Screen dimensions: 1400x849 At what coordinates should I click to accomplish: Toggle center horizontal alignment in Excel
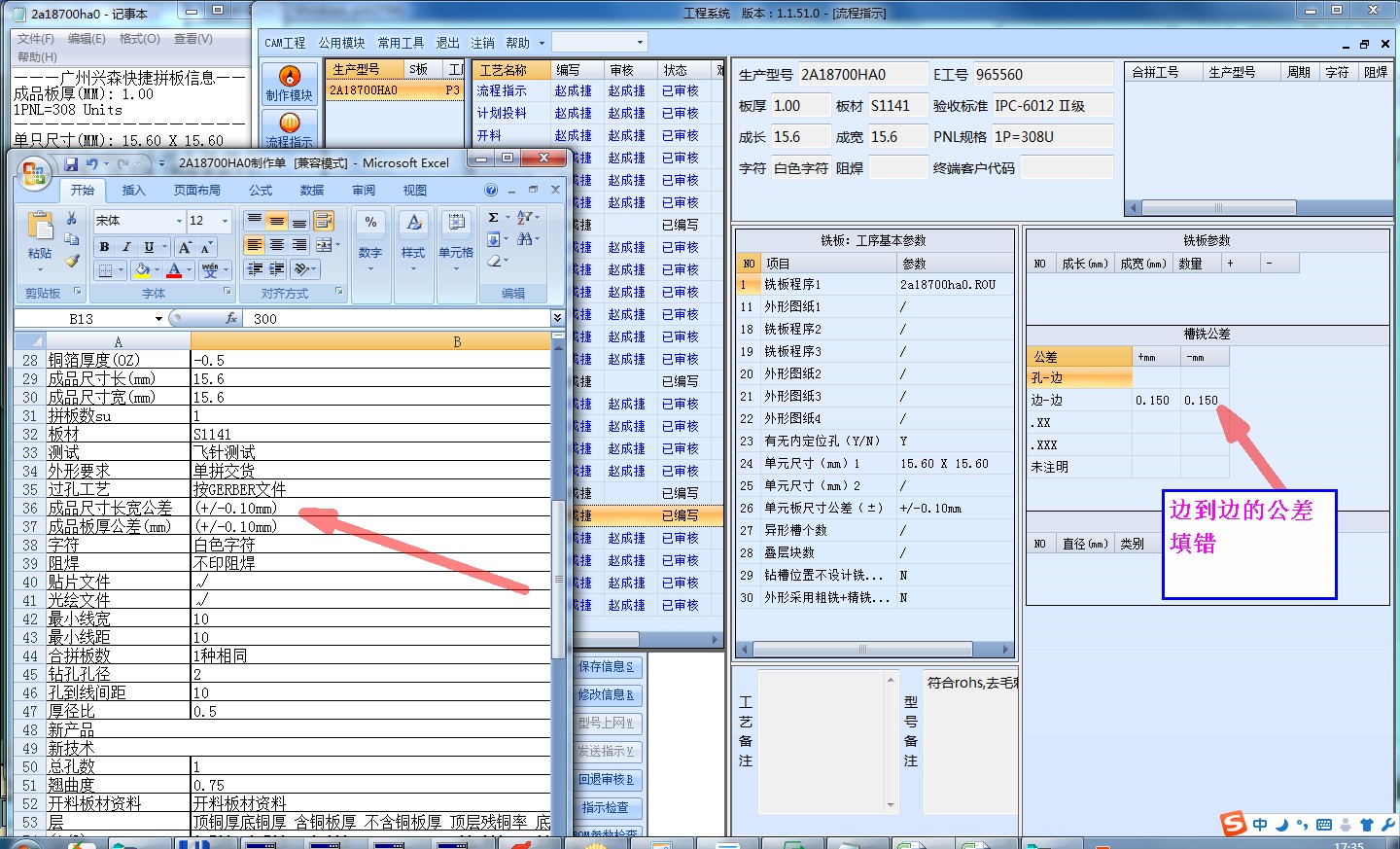coord(277,245)
